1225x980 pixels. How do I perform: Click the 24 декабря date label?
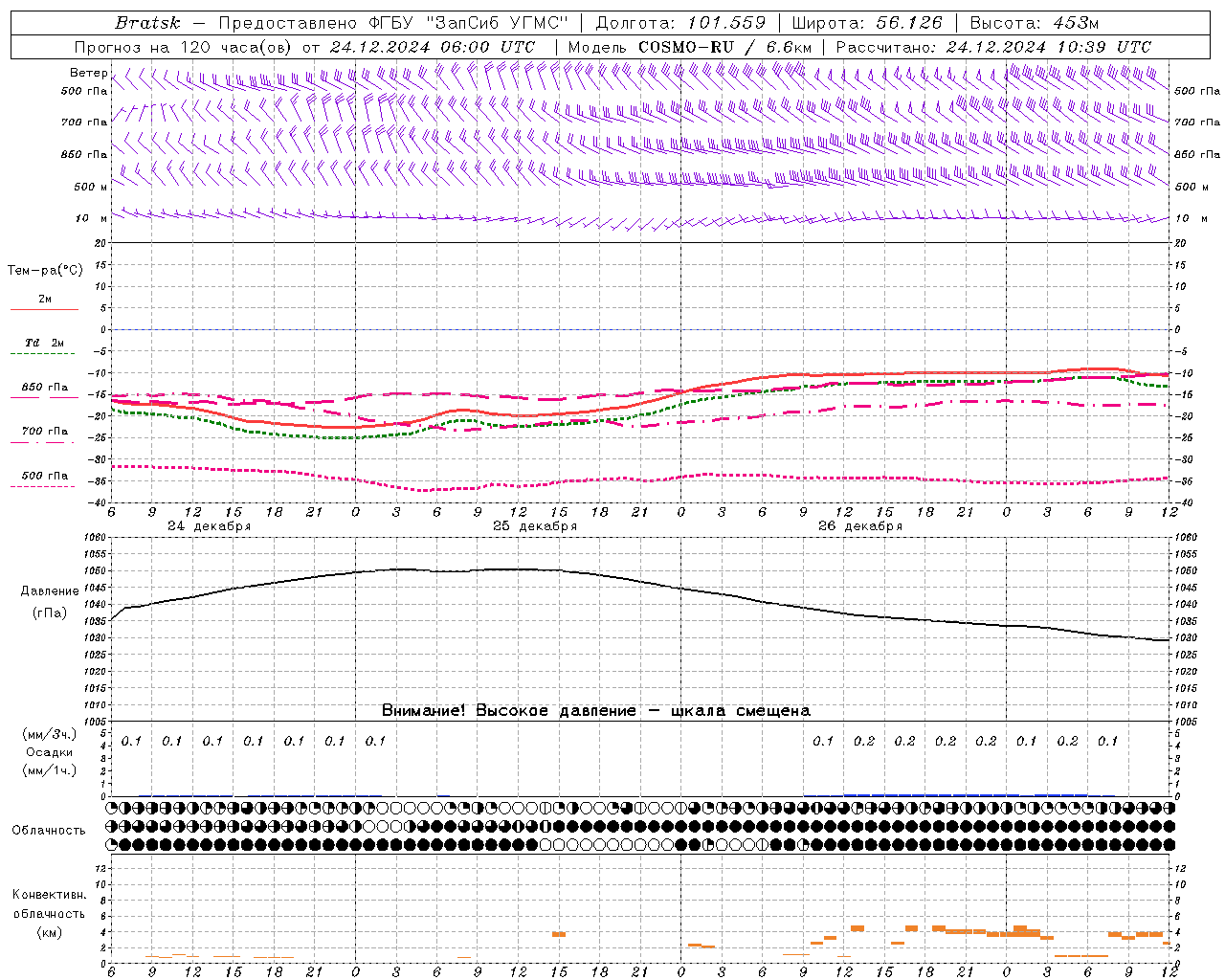pyautogui.click(x=209, y=526)
